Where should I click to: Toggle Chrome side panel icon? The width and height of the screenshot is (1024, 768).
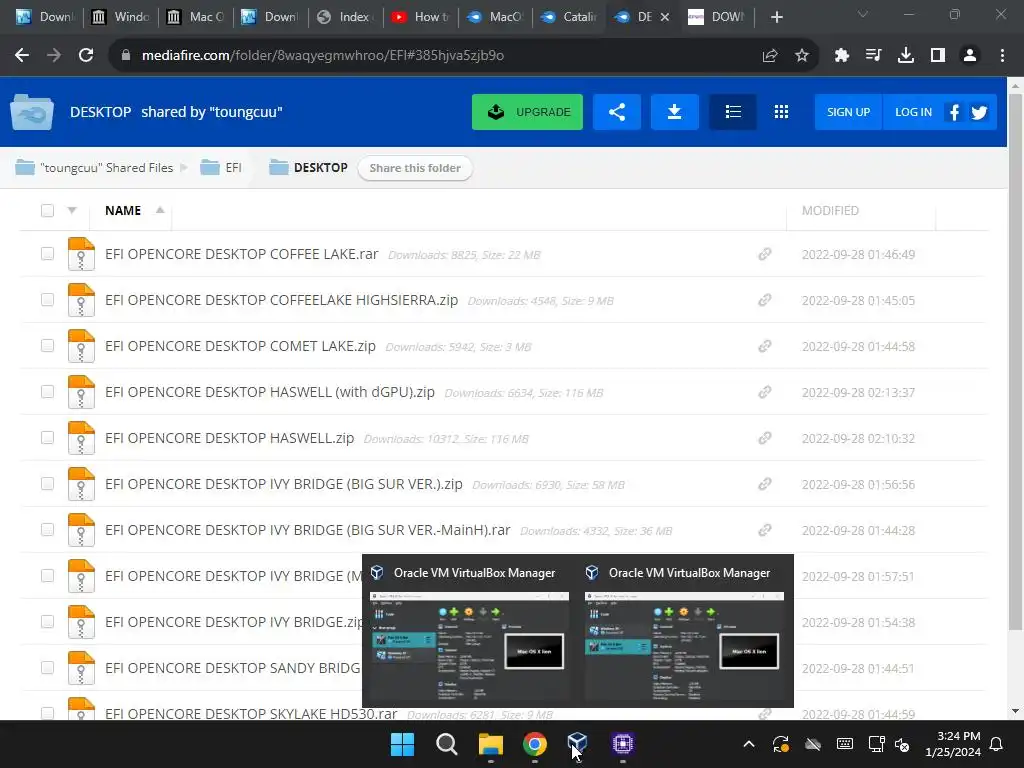coord(938,56)
